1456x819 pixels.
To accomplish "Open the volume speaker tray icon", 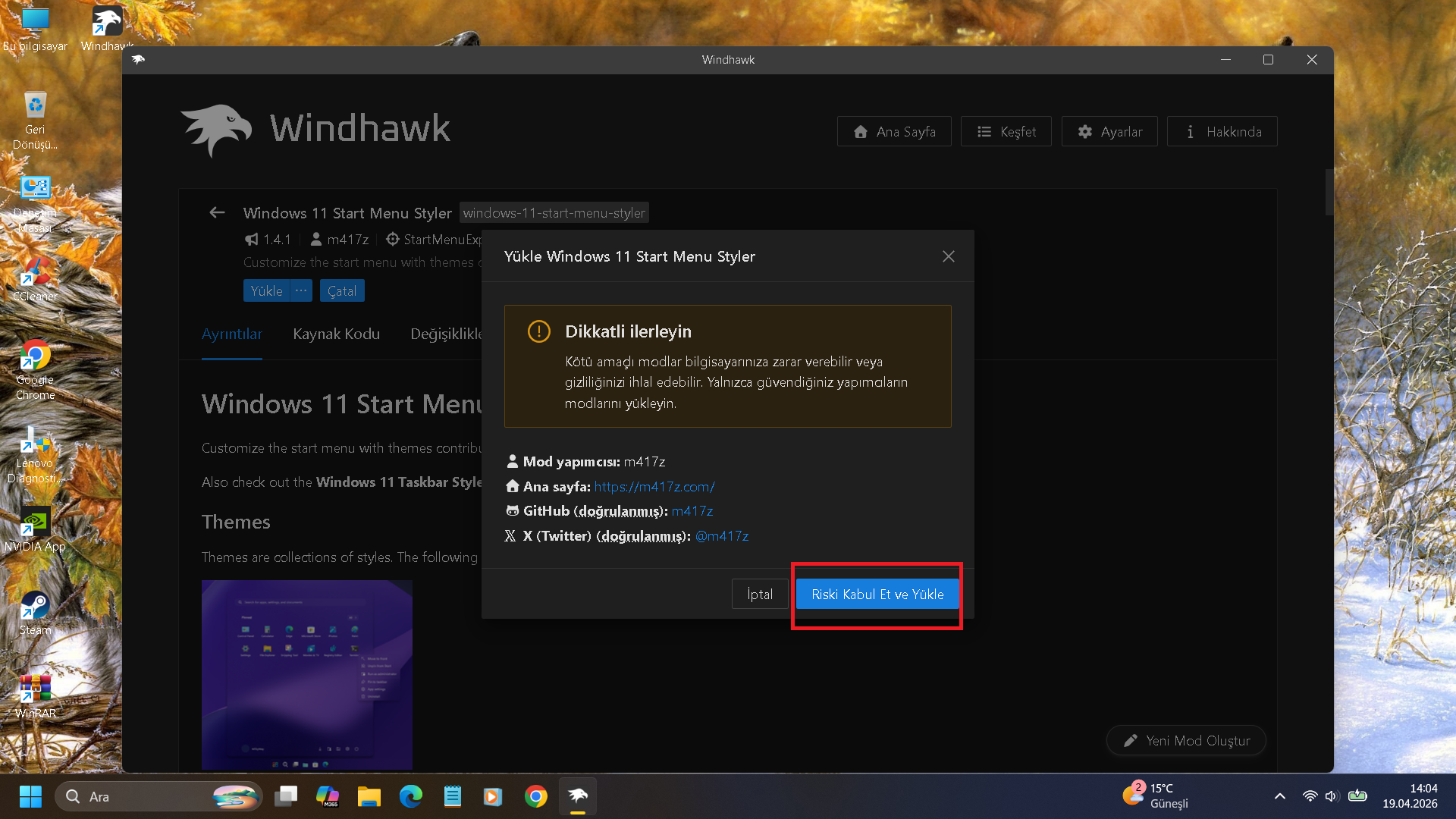I will (x=1331, y=796).
